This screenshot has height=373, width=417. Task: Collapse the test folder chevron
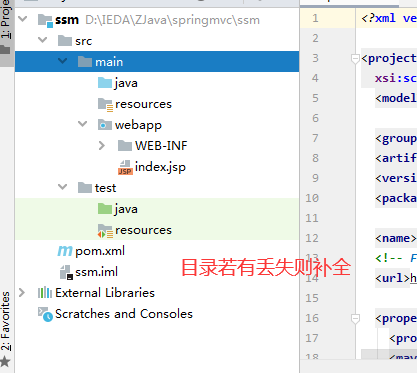pos(63,187)
